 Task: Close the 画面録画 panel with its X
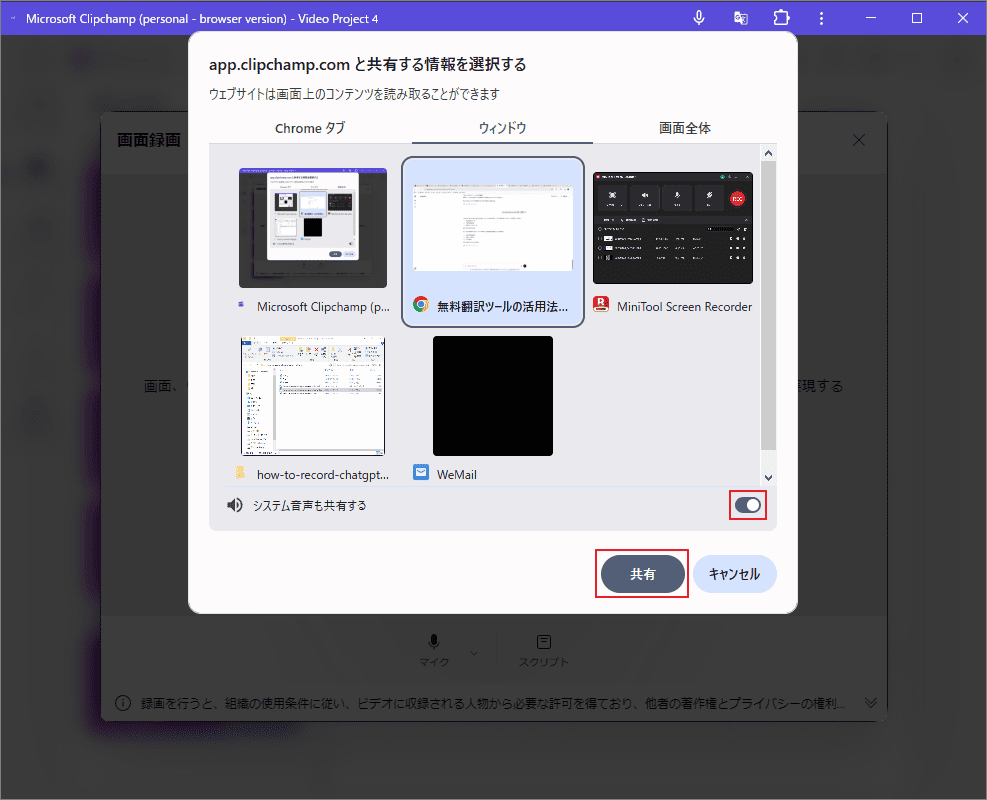point(859,140)
